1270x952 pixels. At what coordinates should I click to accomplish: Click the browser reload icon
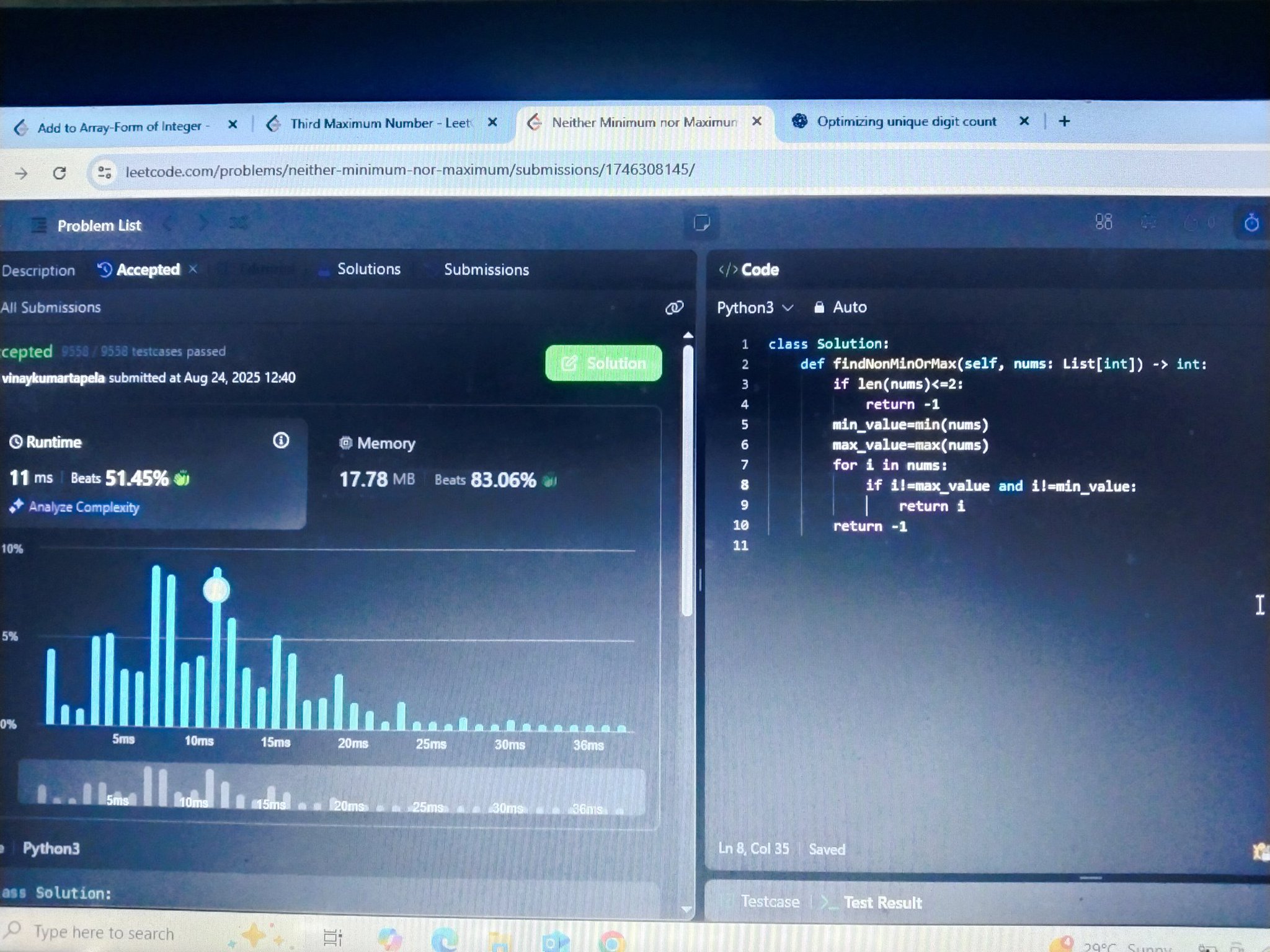(x=60, y=173)
